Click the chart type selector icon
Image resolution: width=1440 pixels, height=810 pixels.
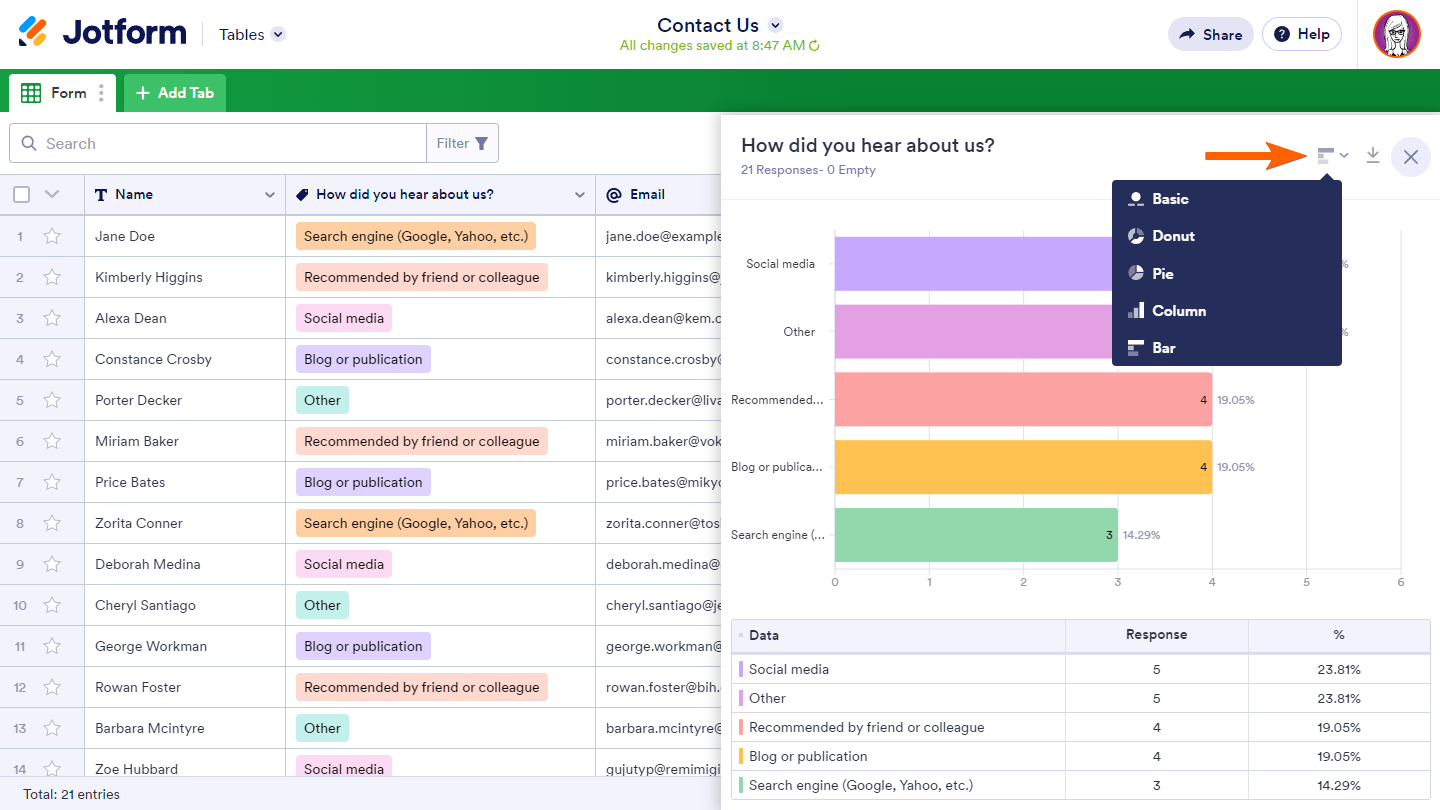coord(1332,156)
